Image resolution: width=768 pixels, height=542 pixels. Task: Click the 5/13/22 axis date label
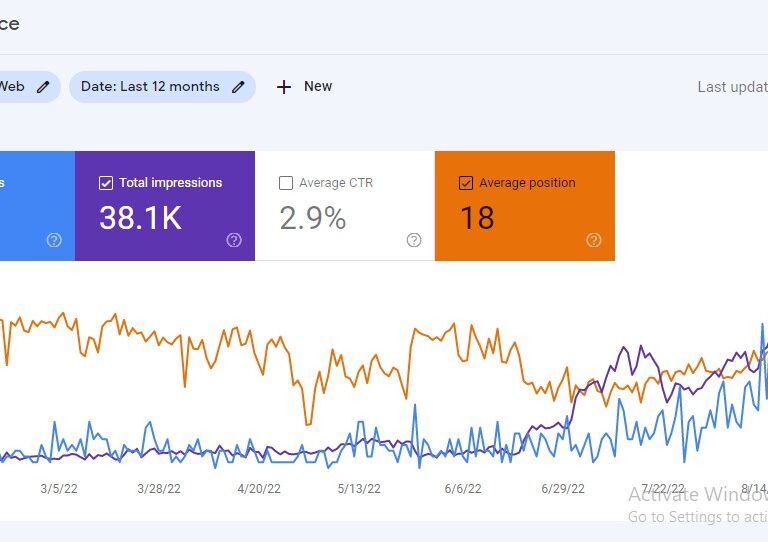pos(359,489)
